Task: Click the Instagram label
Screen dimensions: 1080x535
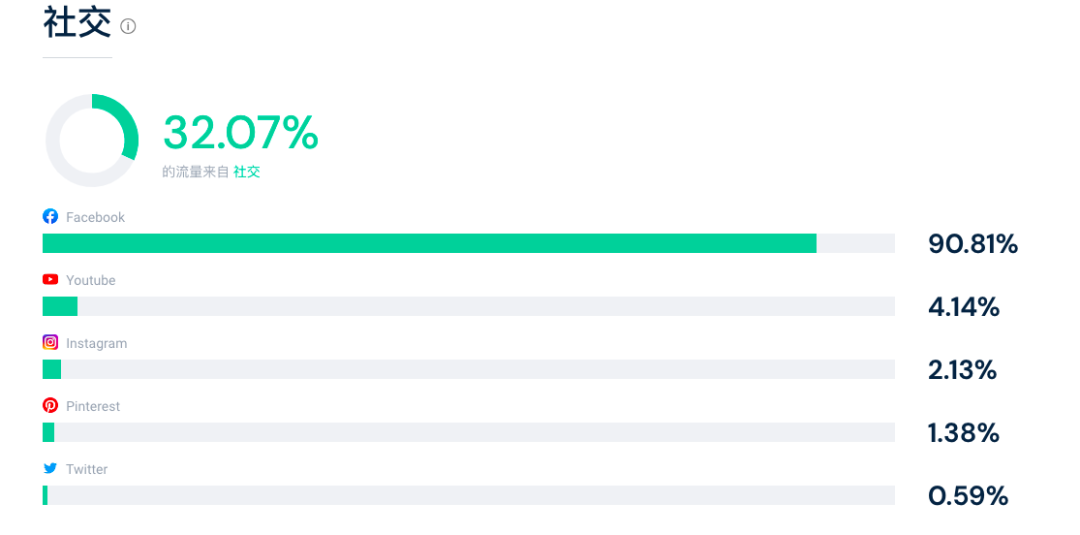Action: pyautogui.click(x=96, y=344)
